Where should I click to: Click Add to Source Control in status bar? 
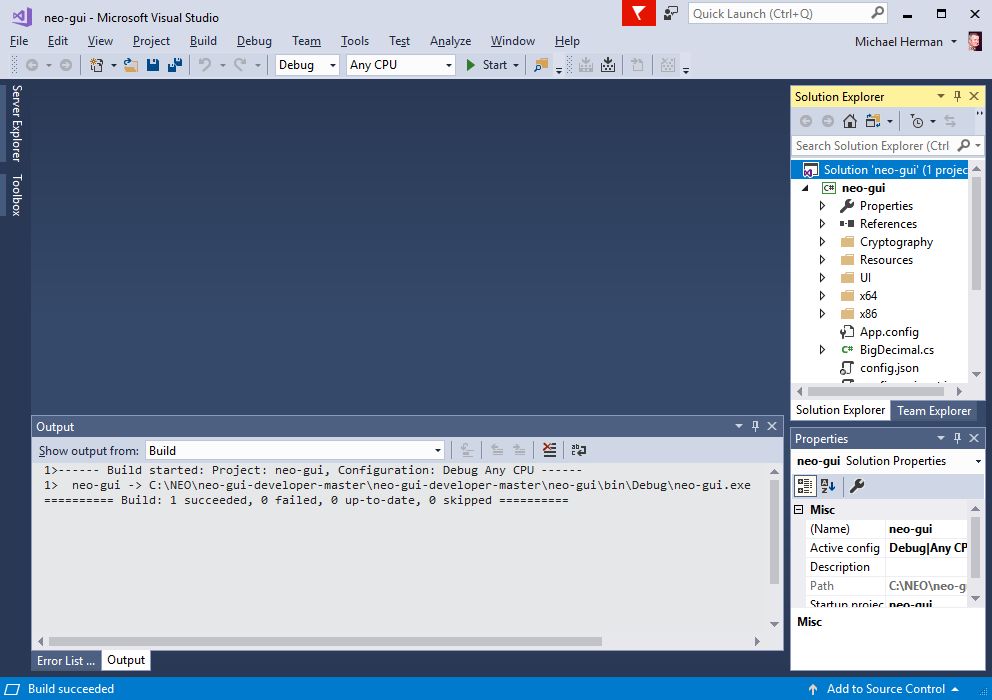pyautogui.click(x=886, y=689)
